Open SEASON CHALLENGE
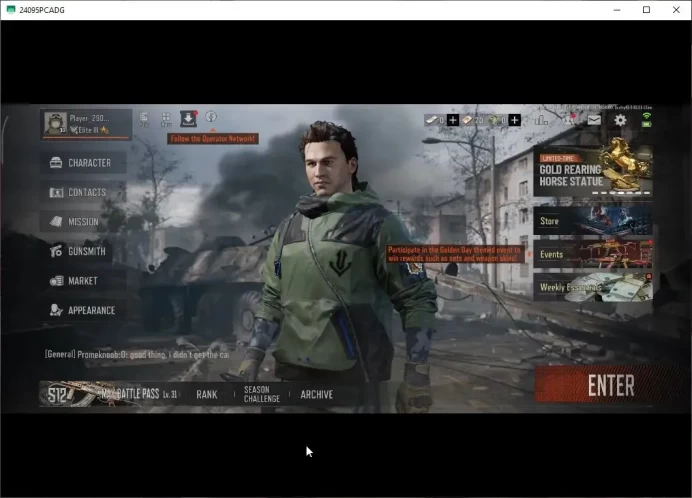Viewport: 692px width, 498px height. click(262, 394)
